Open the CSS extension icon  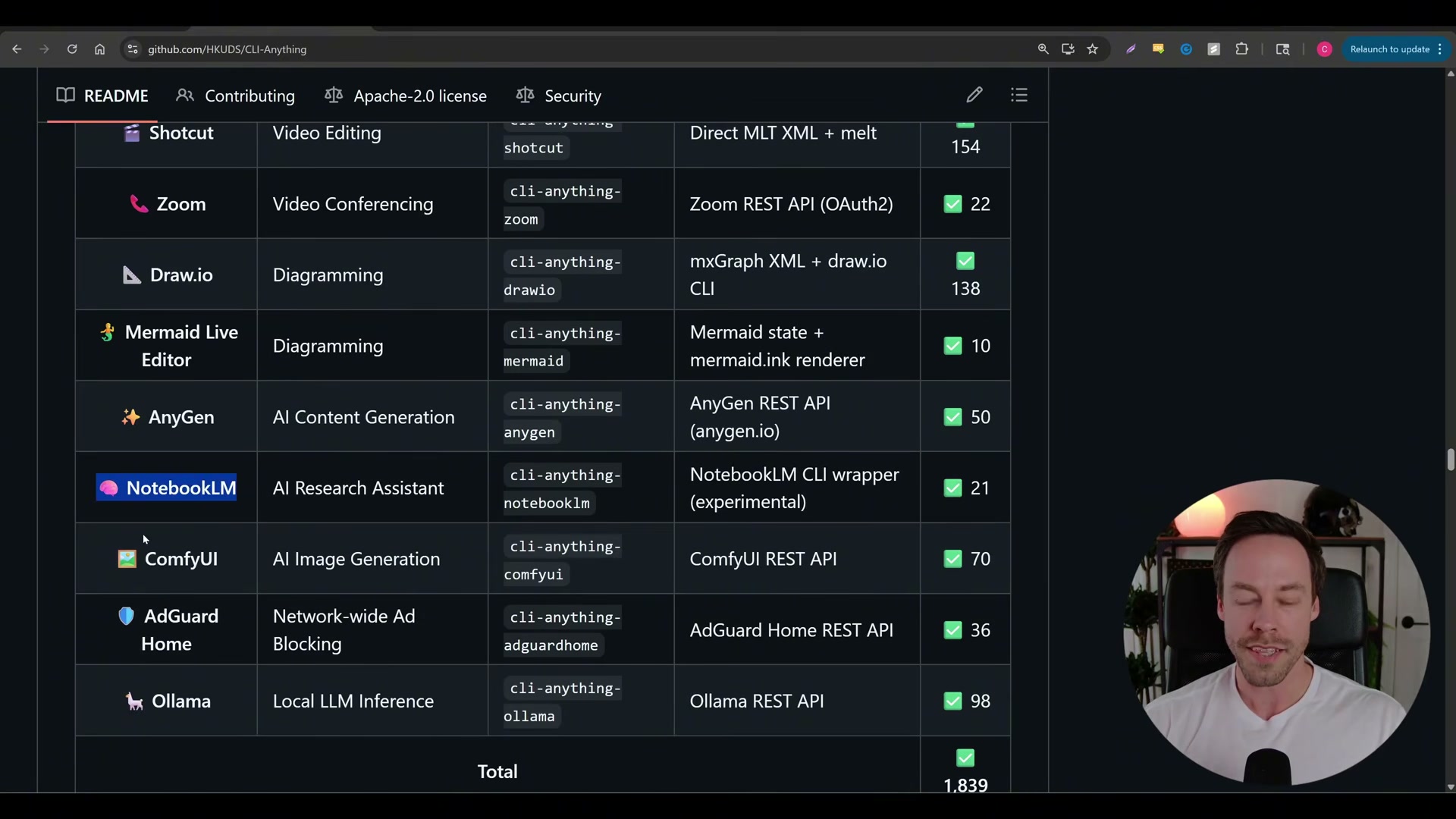[x=1158, y=49]
